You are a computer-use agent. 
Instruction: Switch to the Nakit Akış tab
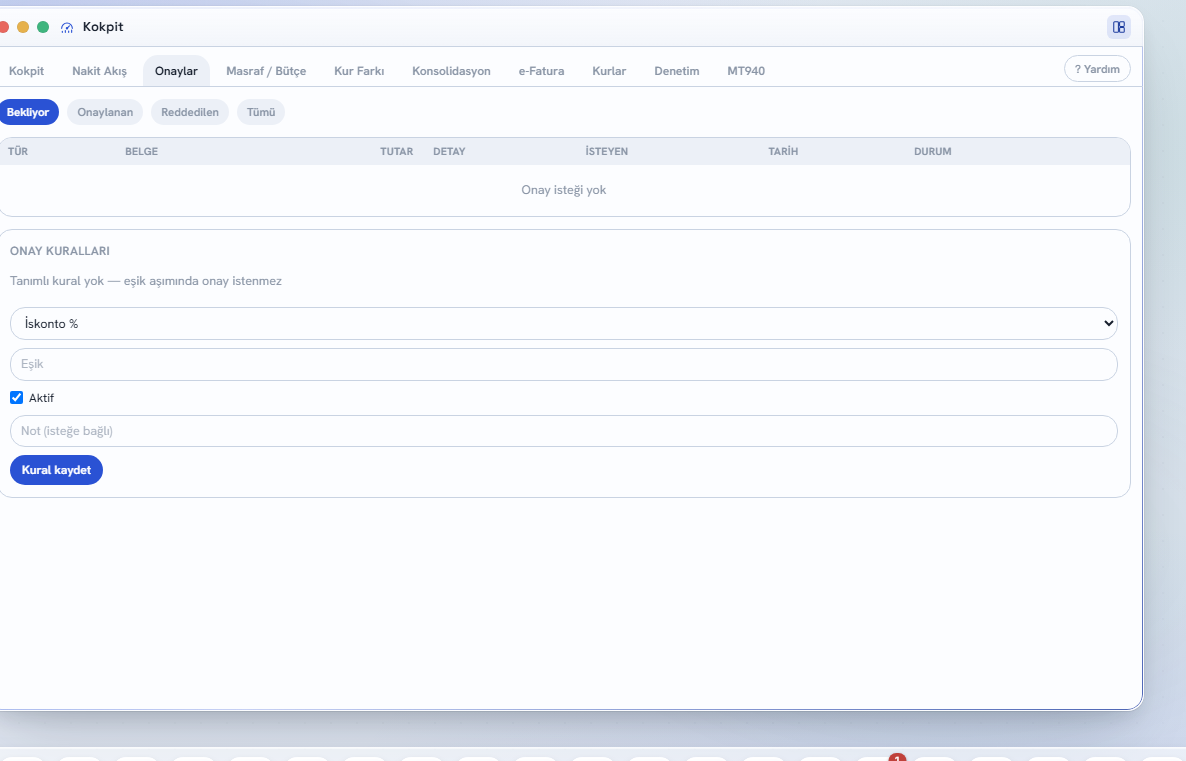pyautogui.click(x=100, y=71)
